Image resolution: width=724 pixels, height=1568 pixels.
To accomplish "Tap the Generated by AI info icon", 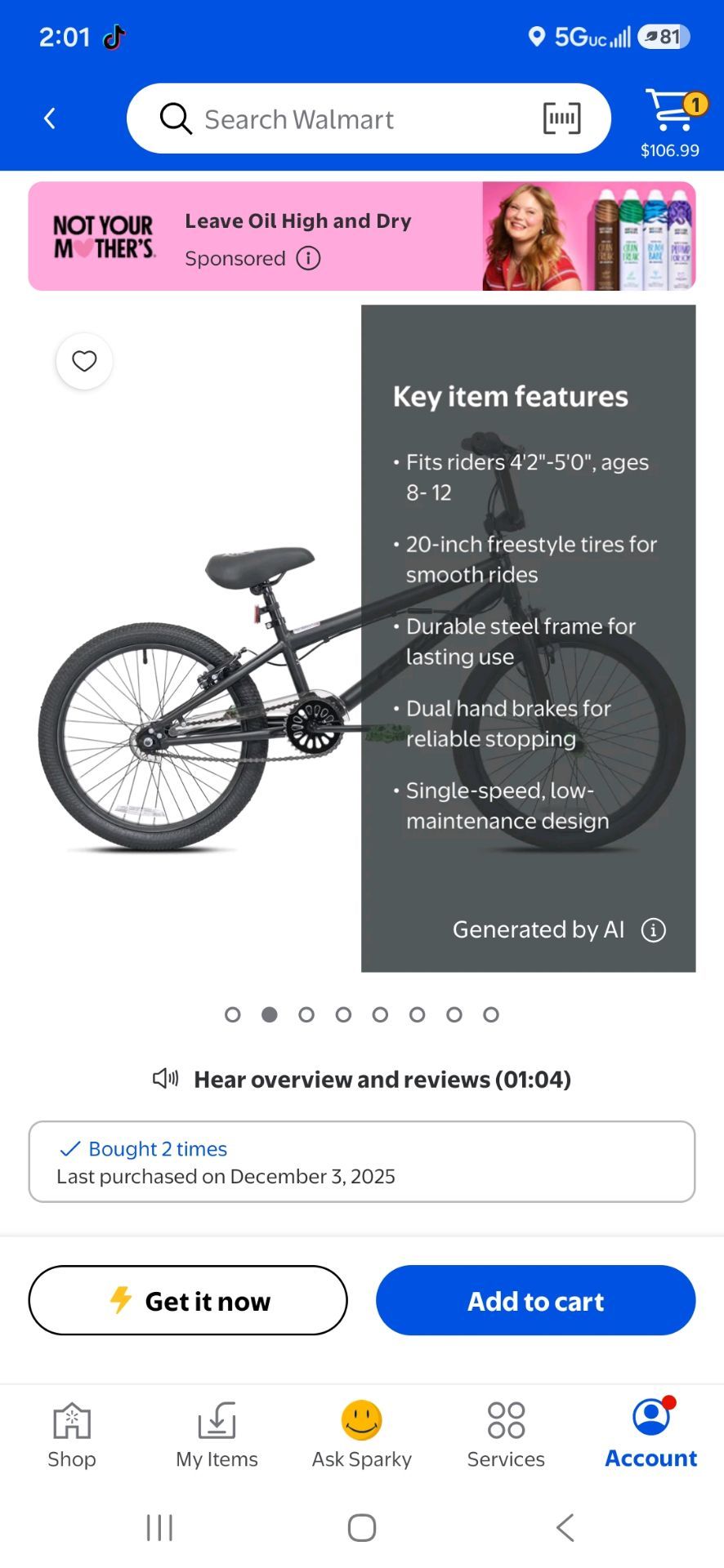I will click(654, 929).
